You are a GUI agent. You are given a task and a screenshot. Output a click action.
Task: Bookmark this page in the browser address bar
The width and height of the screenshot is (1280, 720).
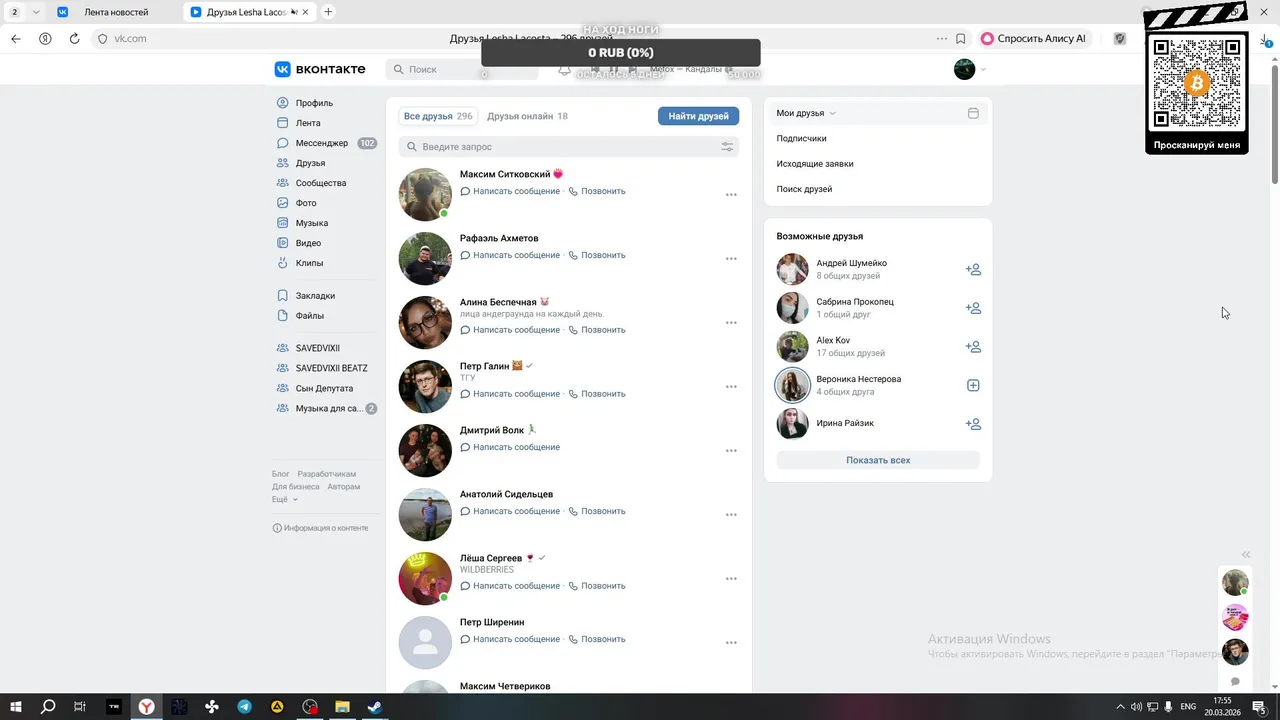pyautogui.click(x=961, y=39)
